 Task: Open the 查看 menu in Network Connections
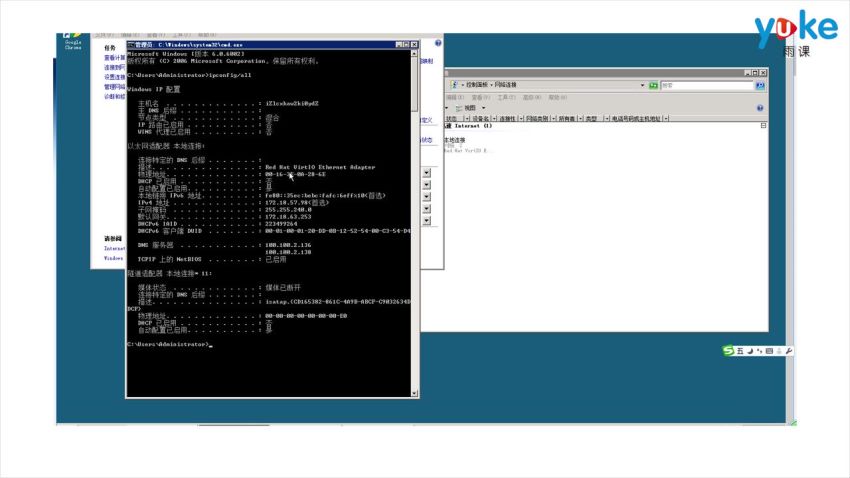(481, 98)
